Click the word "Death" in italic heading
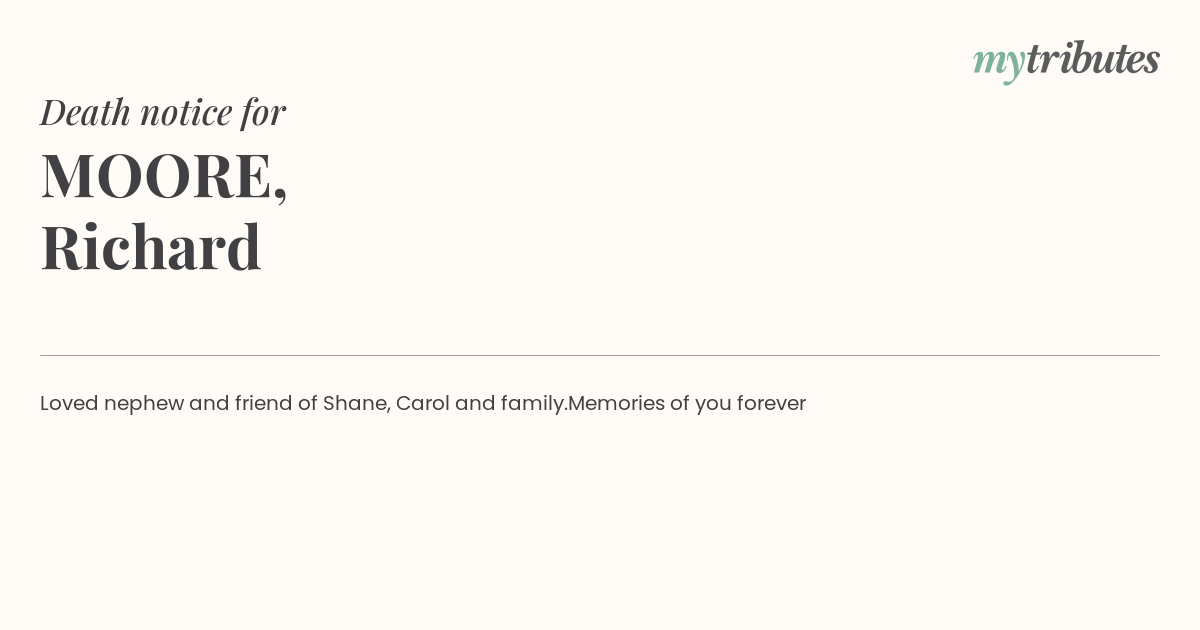Viewport: 1200px width, 630px height. click(86, 112)
